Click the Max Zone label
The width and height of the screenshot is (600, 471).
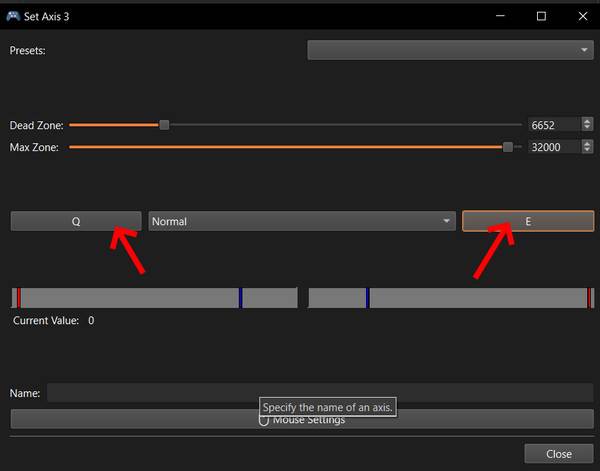[34, 147]
